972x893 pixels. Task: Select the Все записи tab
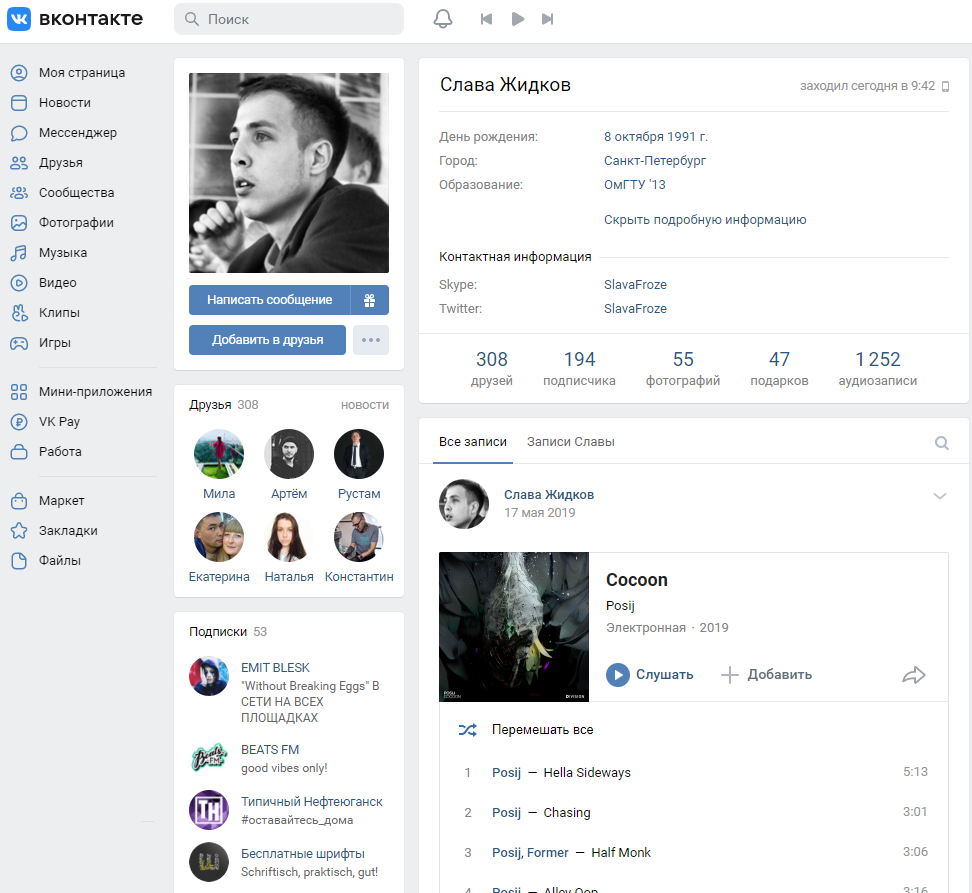coord(473,442)
